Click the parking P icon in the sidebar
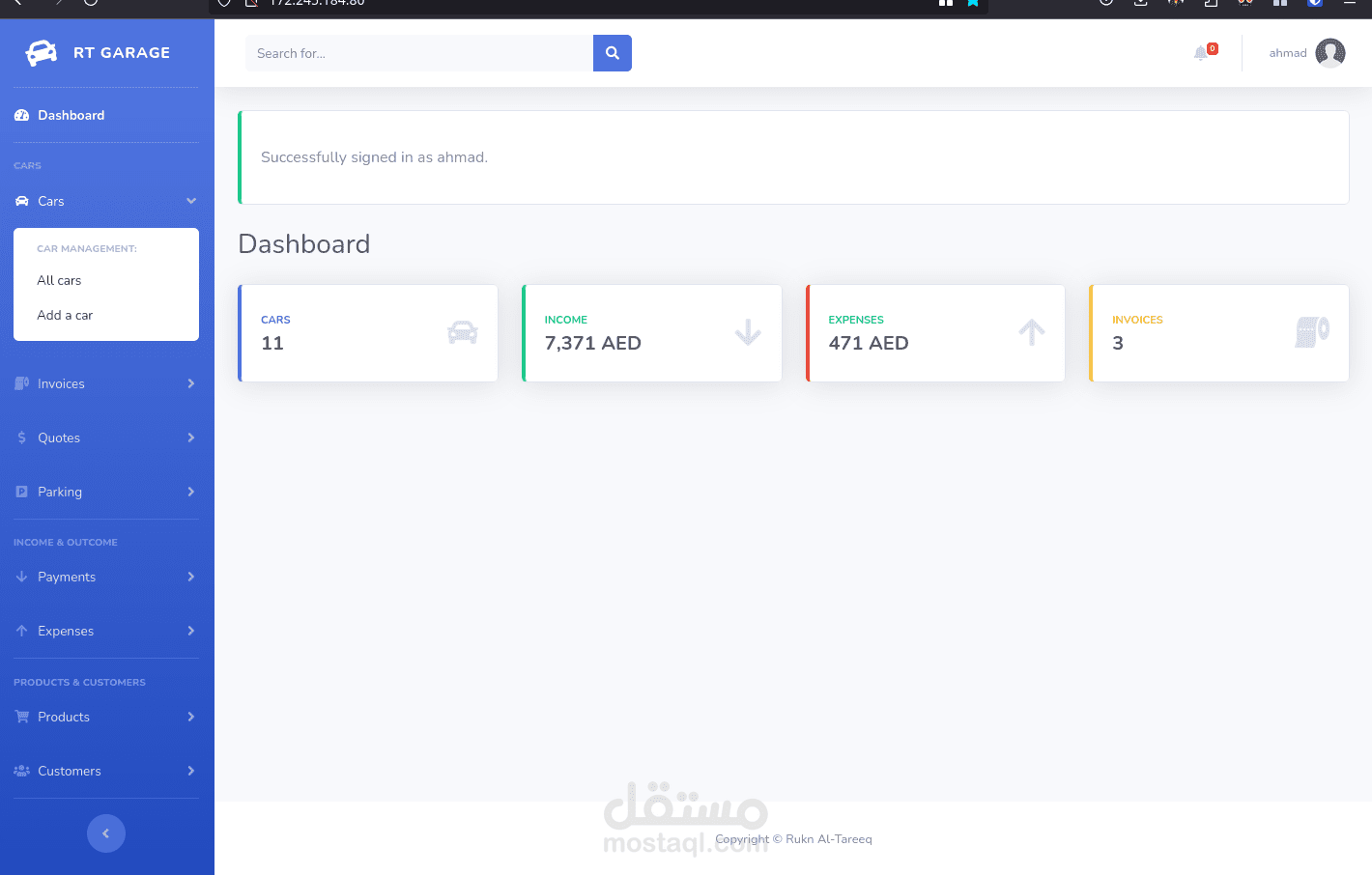Screen dimensions: 1372x875 [21, 492]
